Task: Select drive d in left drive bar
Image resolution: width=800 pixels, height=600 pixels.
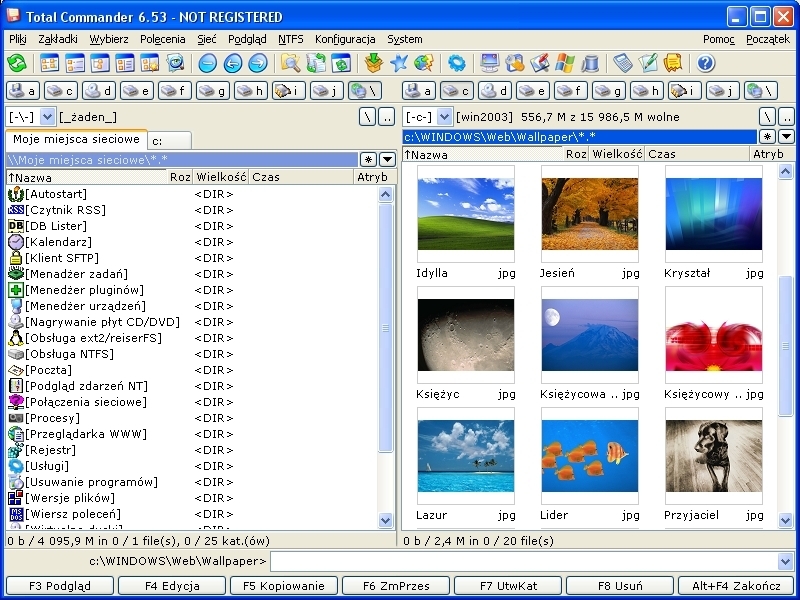Action: (99, 91)
